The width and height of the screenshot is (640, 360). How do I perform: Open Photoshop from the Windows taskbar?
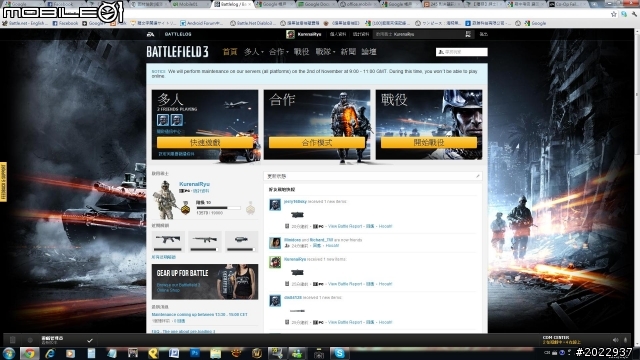(x=195, y=353)
